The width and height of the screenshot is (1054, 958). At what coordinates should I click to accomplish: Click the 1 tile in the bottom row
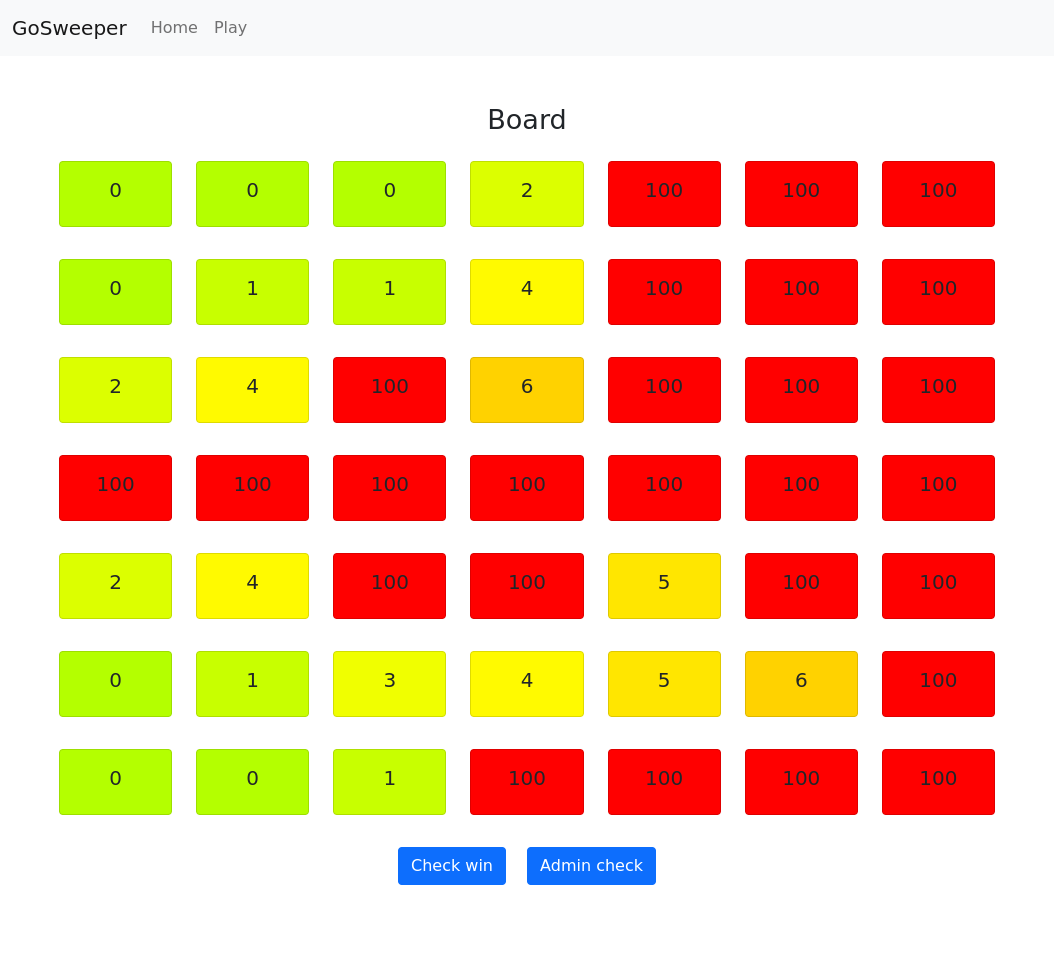[x=389, y=782]
